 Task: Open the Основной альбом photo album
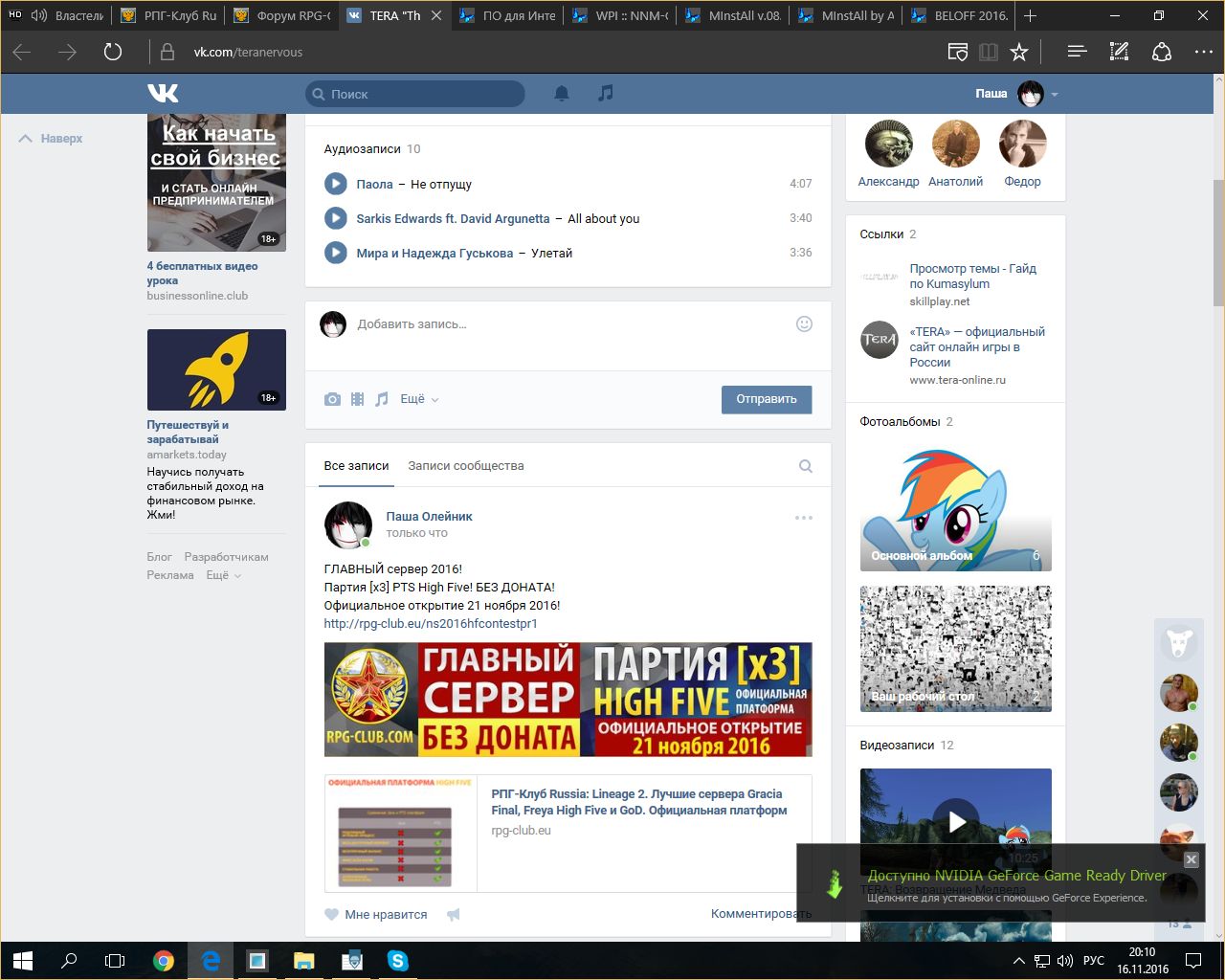(956, 510)
